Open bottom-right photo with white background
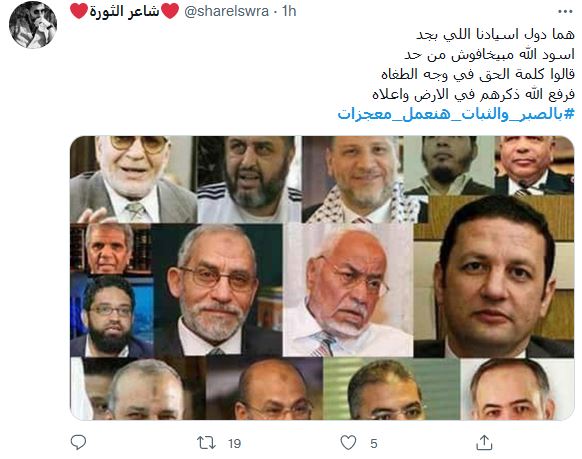The image size is (582, 459). point(517,389)
